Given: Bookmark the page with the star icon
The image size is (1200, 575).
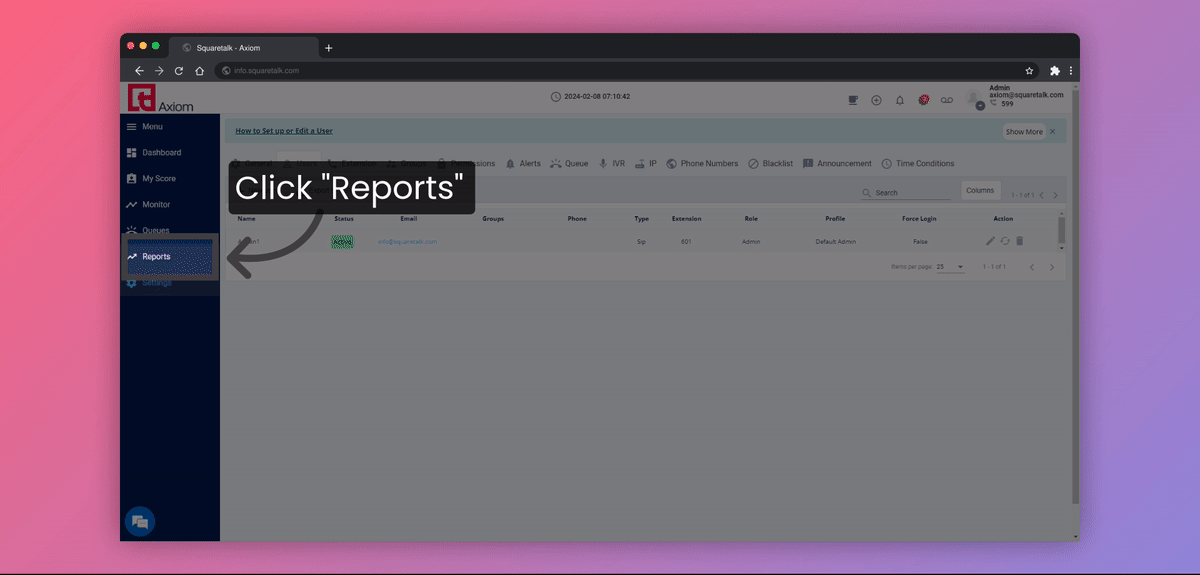Looking at the screenshot, I should 1029,71.
